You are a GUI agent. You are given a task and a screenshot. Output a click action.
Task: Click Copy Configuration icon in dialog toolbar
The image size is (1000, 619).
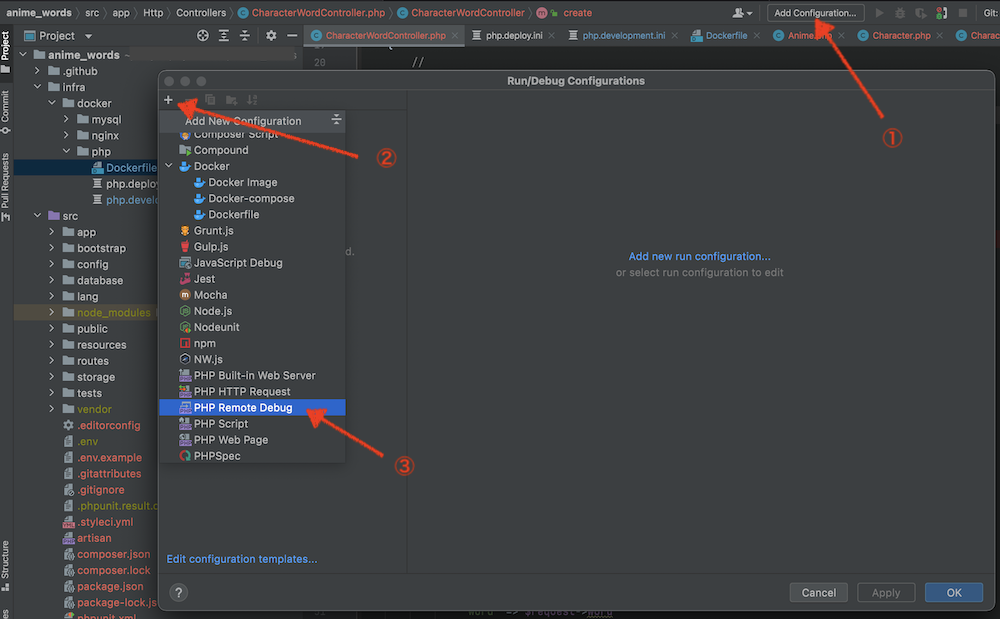coord(210,100)
